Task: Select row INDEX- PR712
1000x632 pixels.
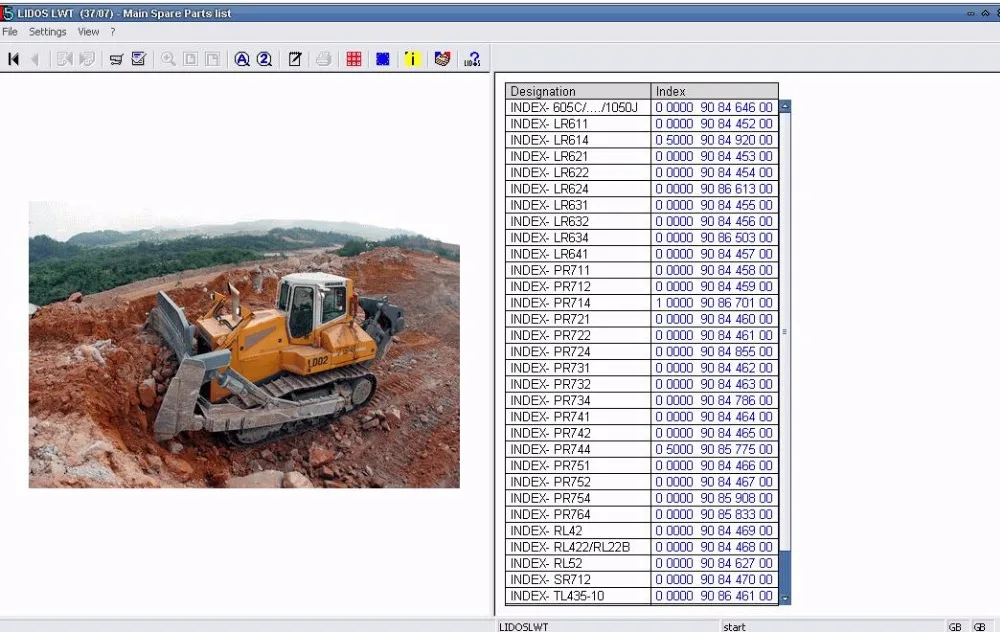Action: click(x=642, y=286)
